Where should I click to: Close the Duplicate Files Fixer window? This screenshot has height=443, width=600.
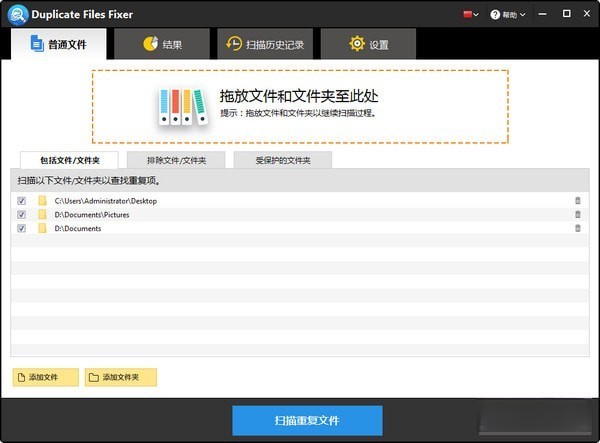[587, 13]
